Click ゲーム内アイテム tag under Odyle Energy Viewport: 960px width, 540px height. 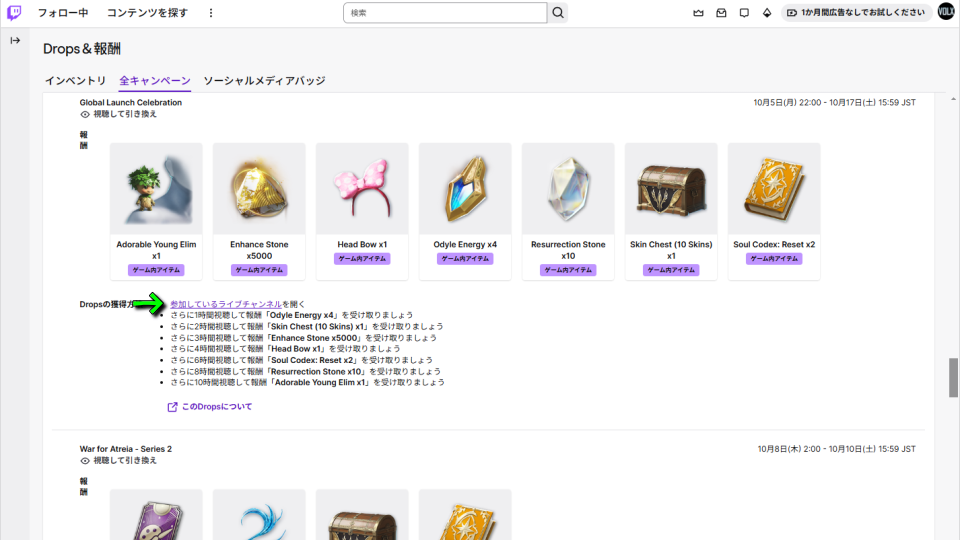coord(465,259)
